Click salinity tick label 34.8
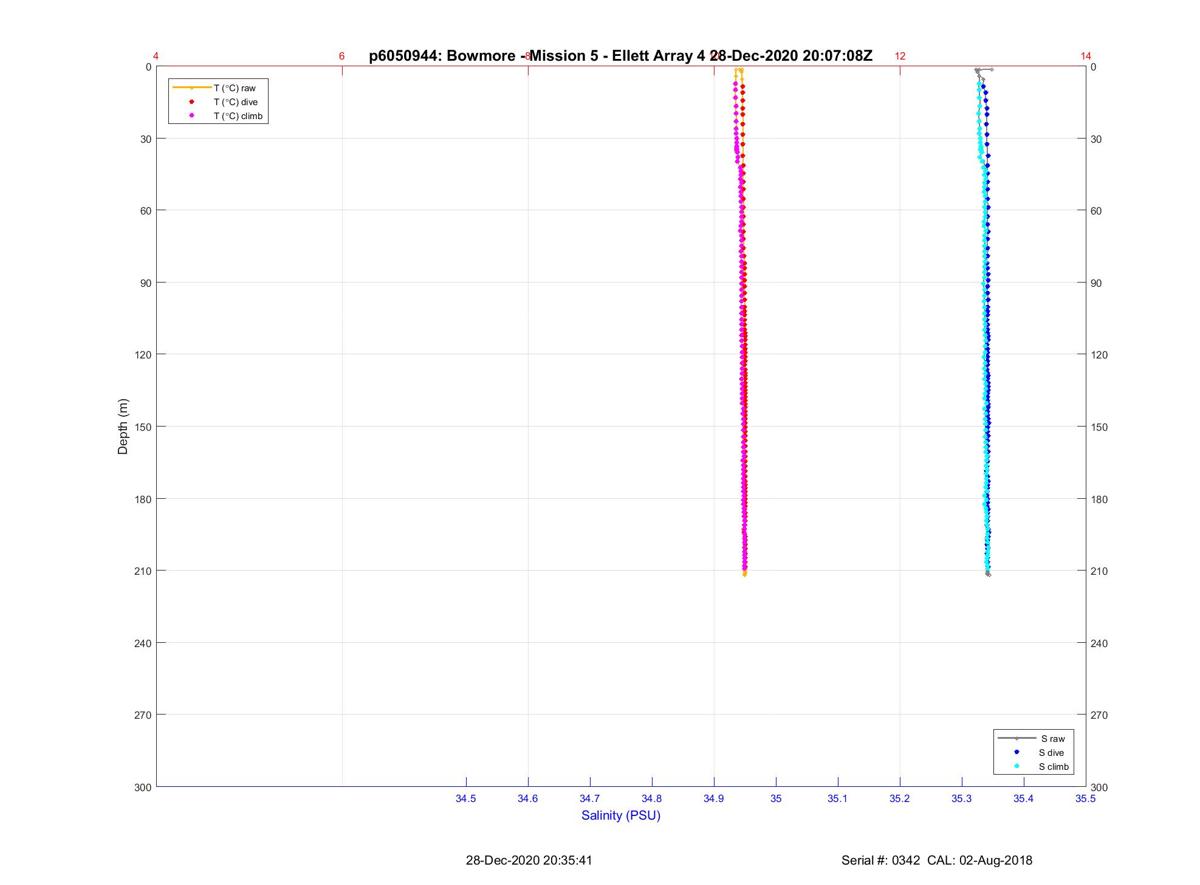This screenshot has width=1200, height=885. 652,798
